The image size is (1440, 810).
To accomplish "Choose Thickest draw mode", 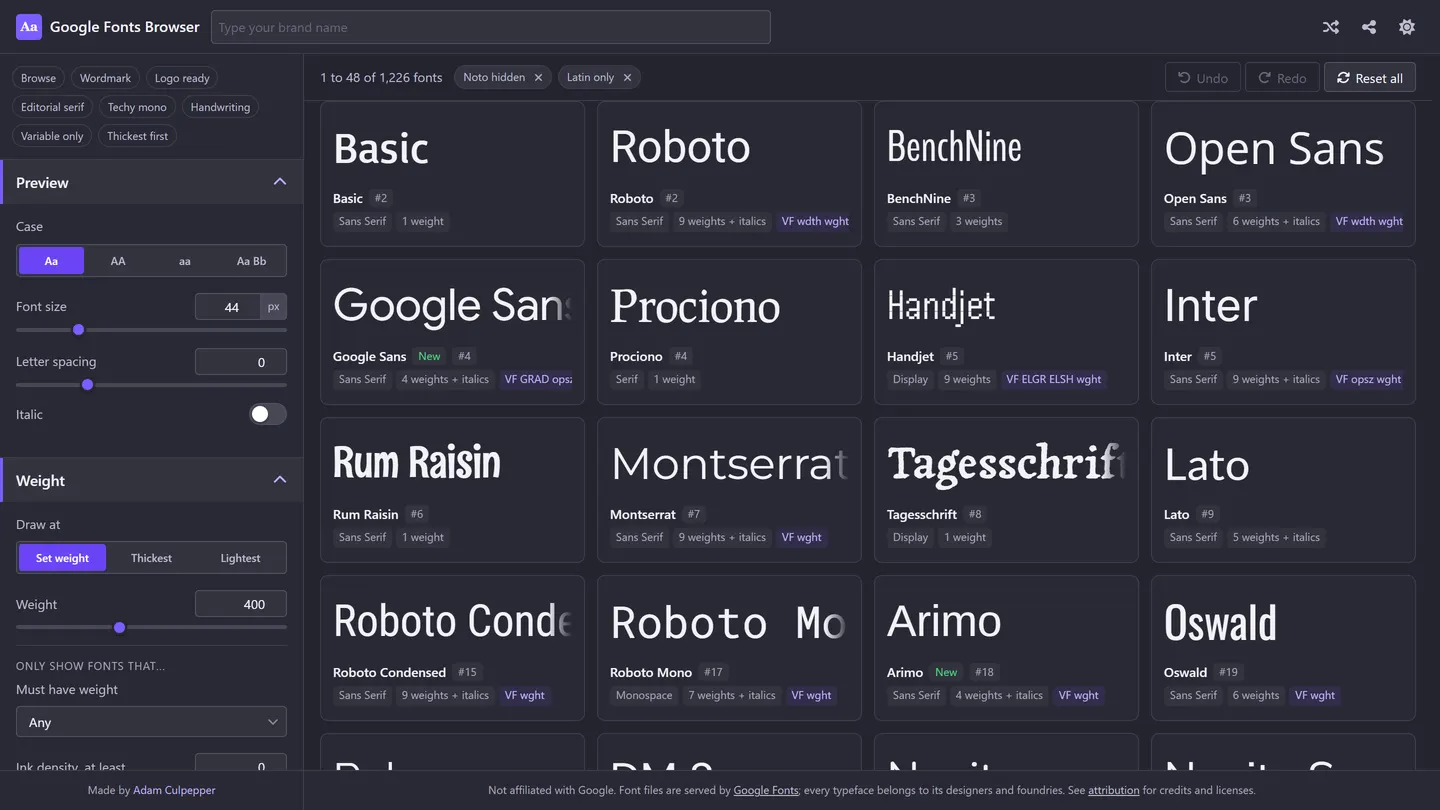I will 151,558.
